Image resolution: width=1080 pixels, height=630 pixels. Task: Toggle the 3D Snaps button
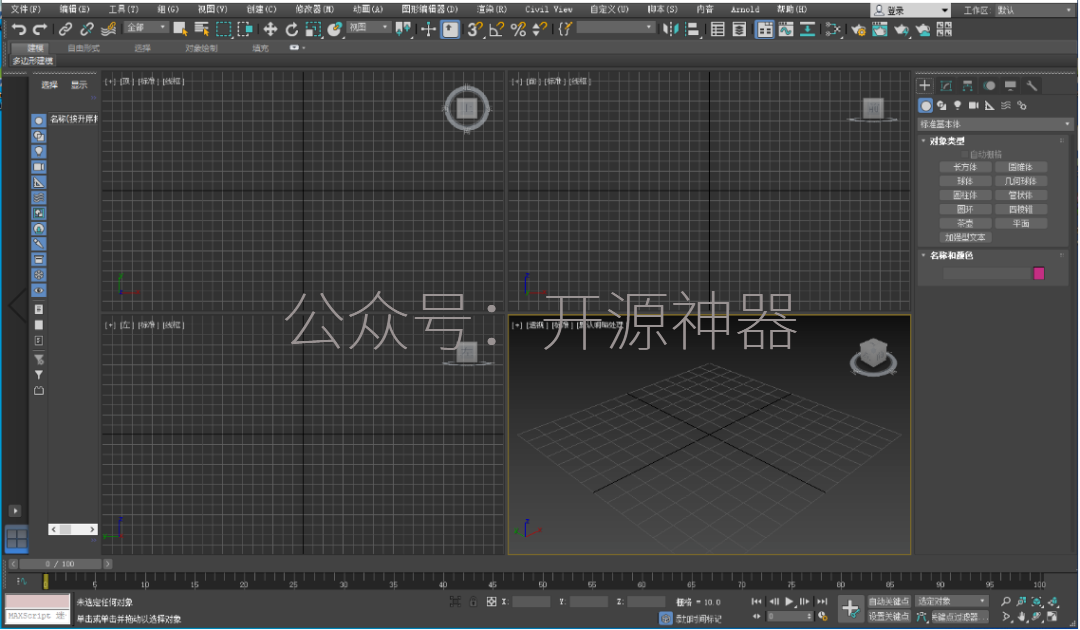475,29
